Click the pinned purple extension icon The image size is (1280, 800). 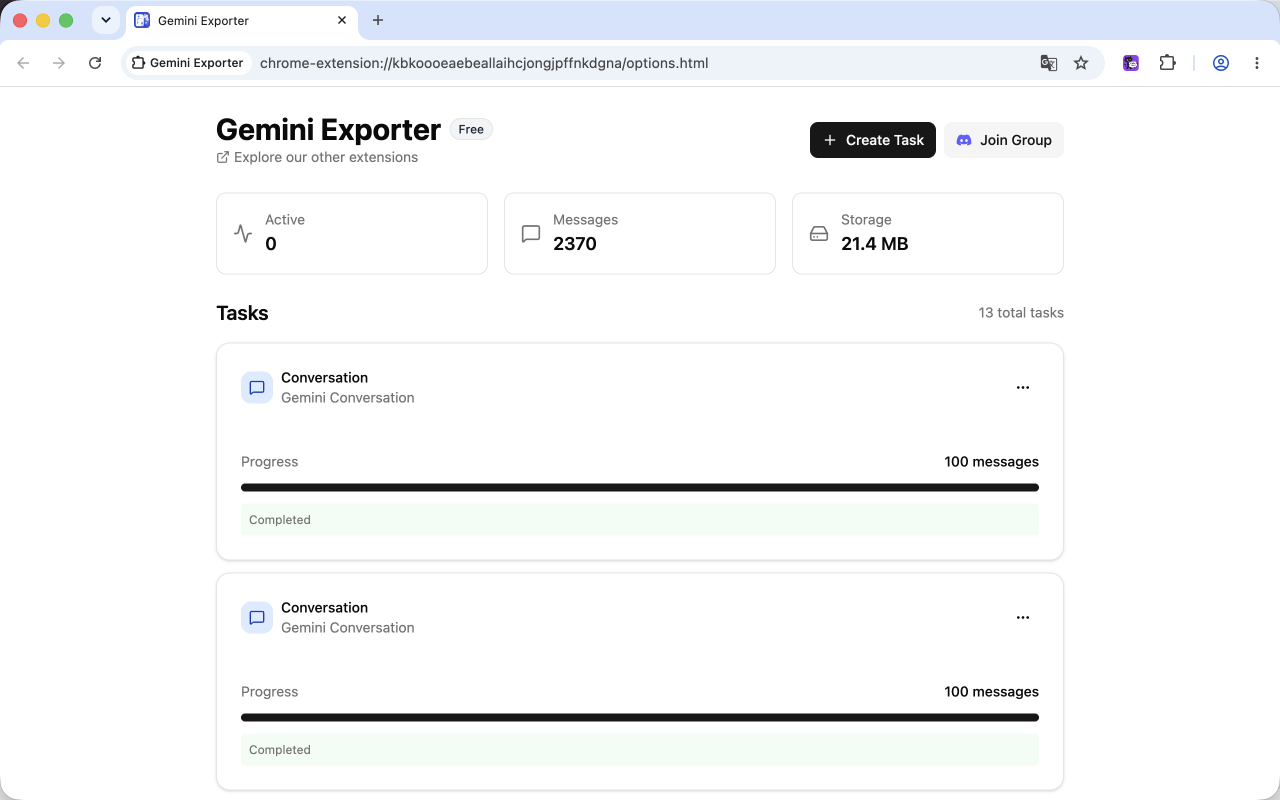point(1131,63)
